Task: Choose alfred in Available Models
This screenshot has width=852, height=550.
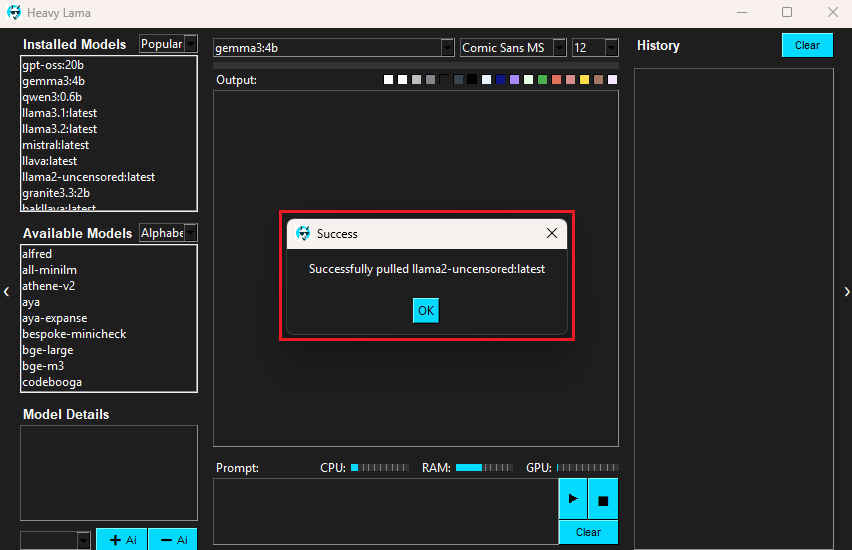Action: (x=37, y=254)
